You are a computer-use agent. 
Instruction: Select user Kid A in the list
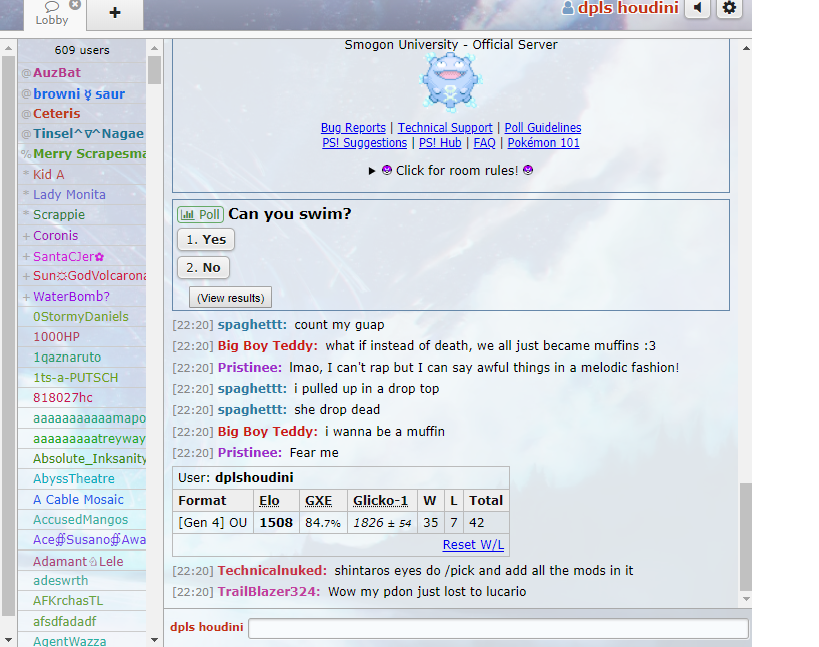82,174
